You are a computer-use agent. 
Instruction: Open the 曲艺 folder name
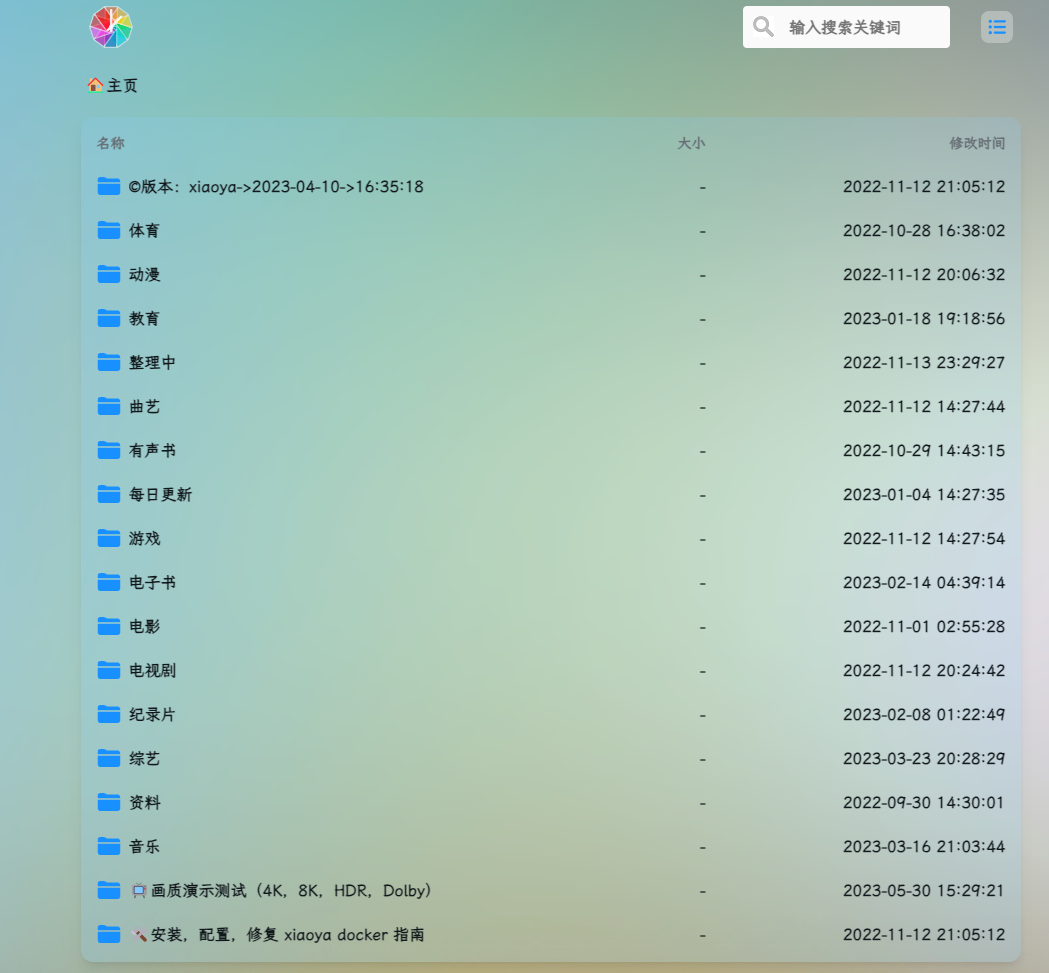click(145, 407)
